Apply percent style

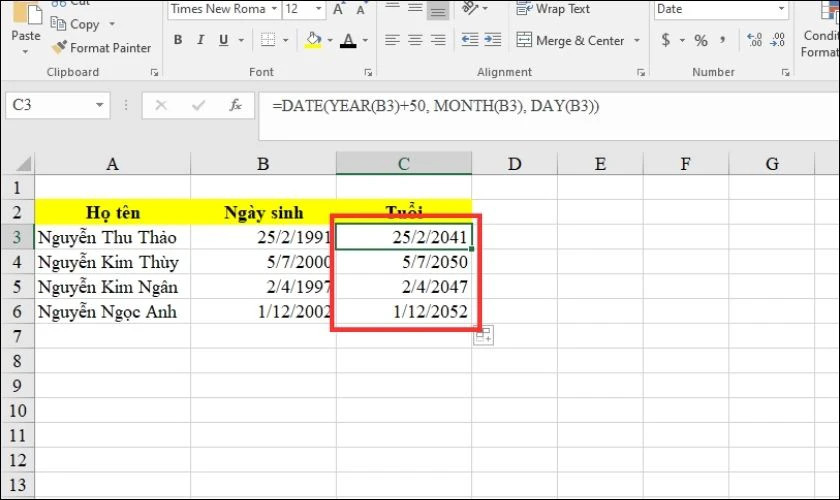(x=701, y=40)
